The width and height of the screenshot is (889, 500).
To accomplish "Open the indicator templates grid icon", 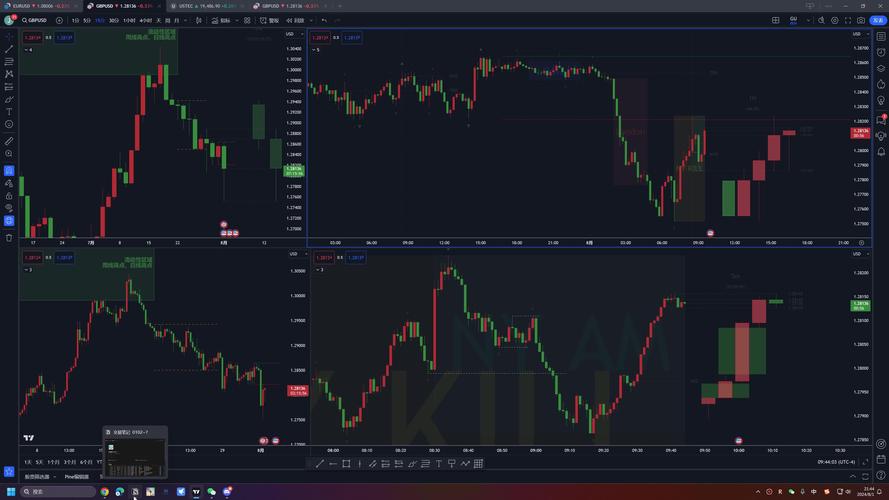I will coord(247,20).
